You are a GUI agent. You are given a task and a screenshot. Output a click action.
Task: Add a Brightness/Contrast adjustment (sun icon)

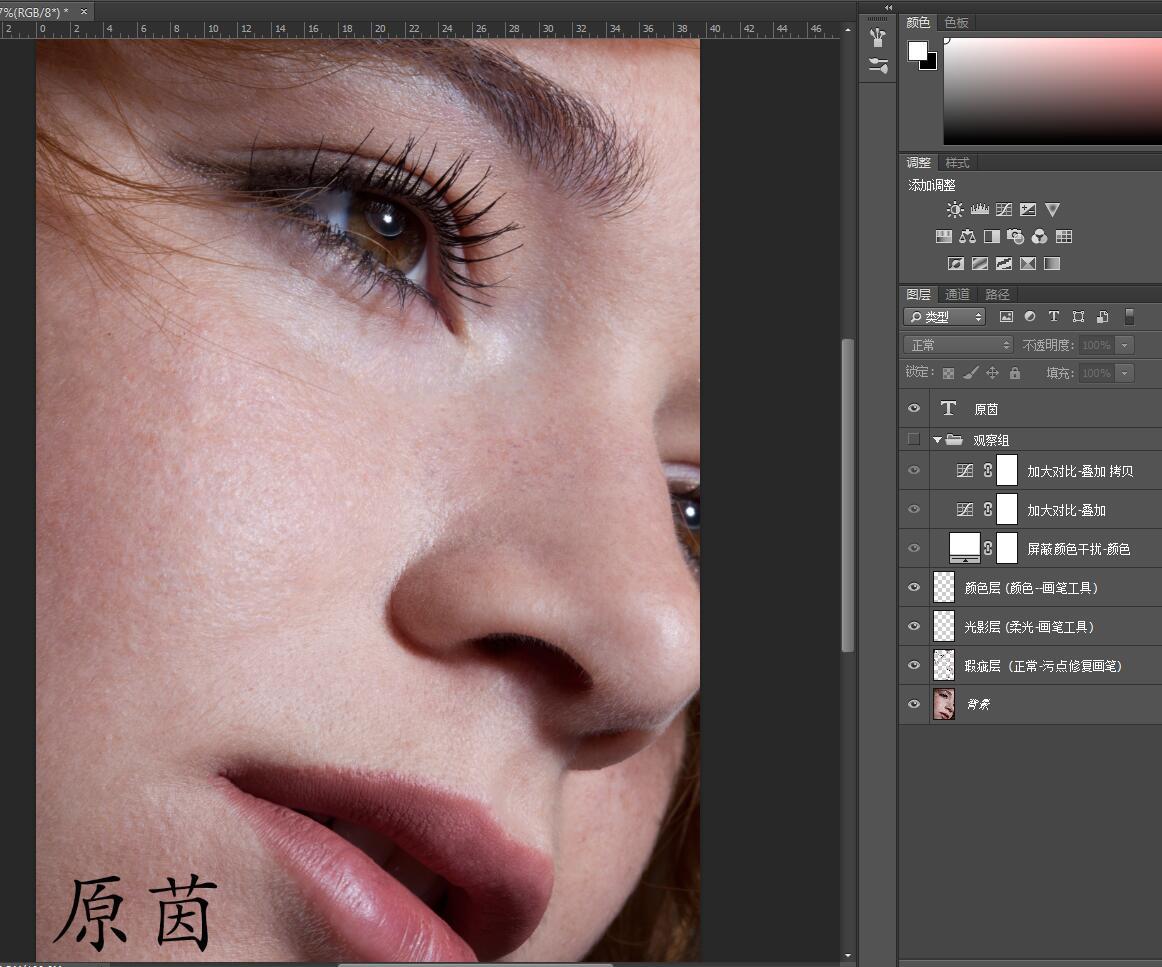(955, 210)
